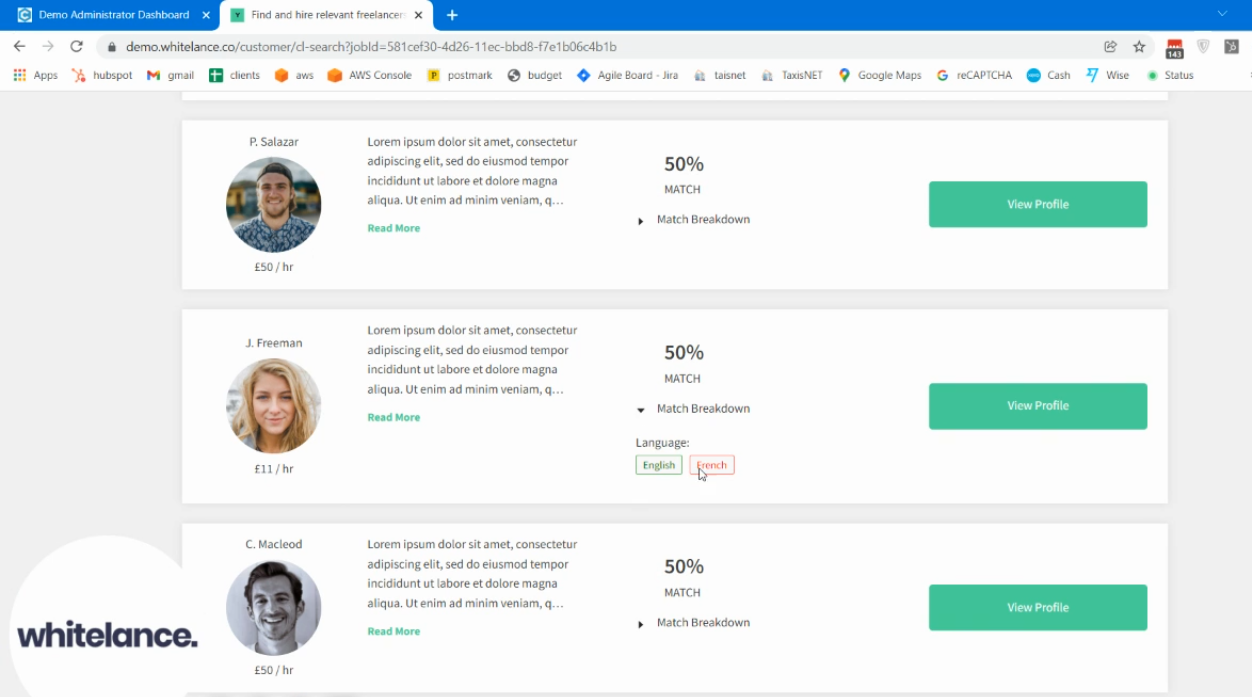
Task: Click the browser Back arrow
Action: [x=19, y=46]
